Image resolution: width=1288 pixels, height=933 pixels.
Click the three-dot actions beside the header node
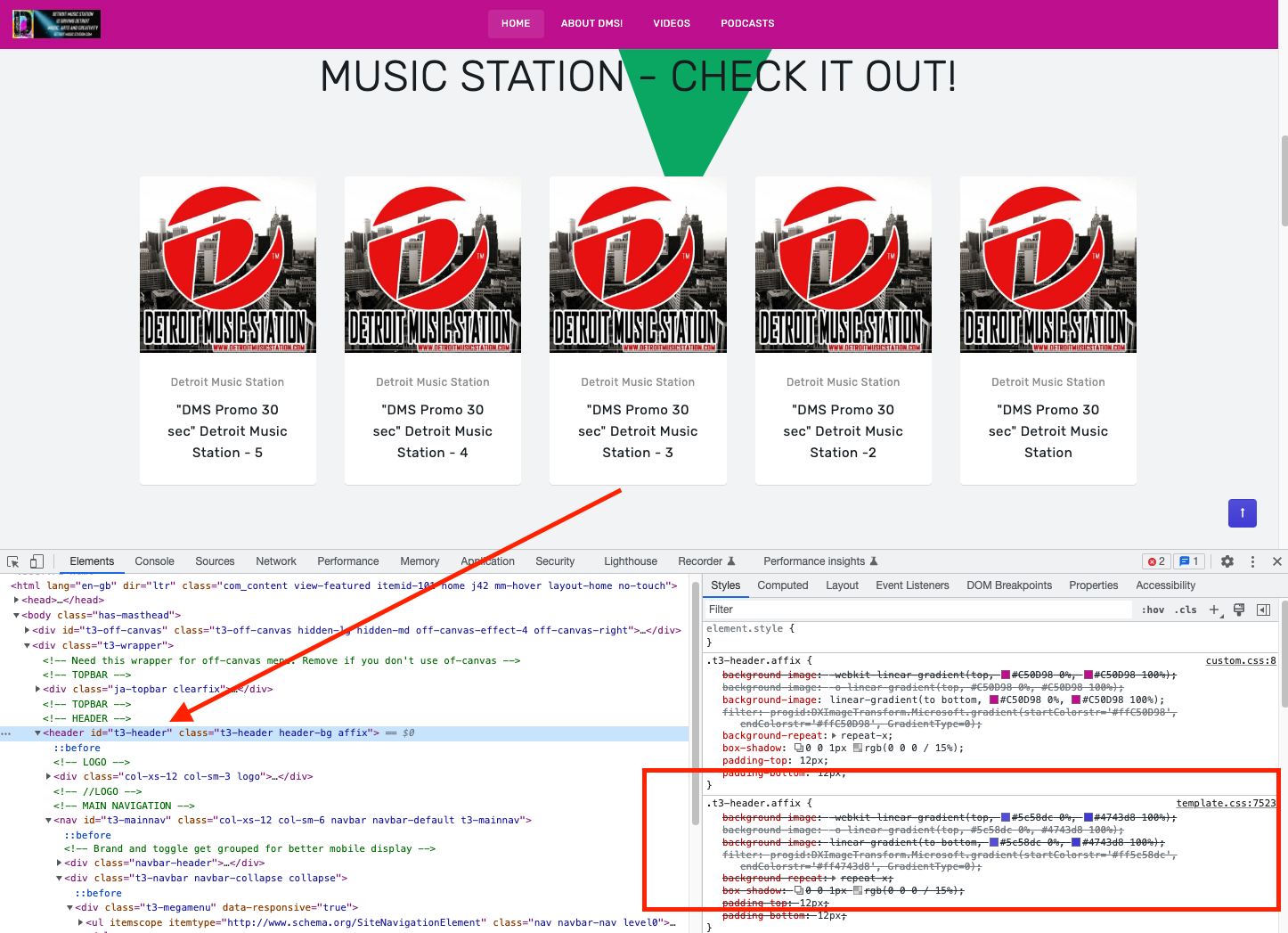pos(6,733)
